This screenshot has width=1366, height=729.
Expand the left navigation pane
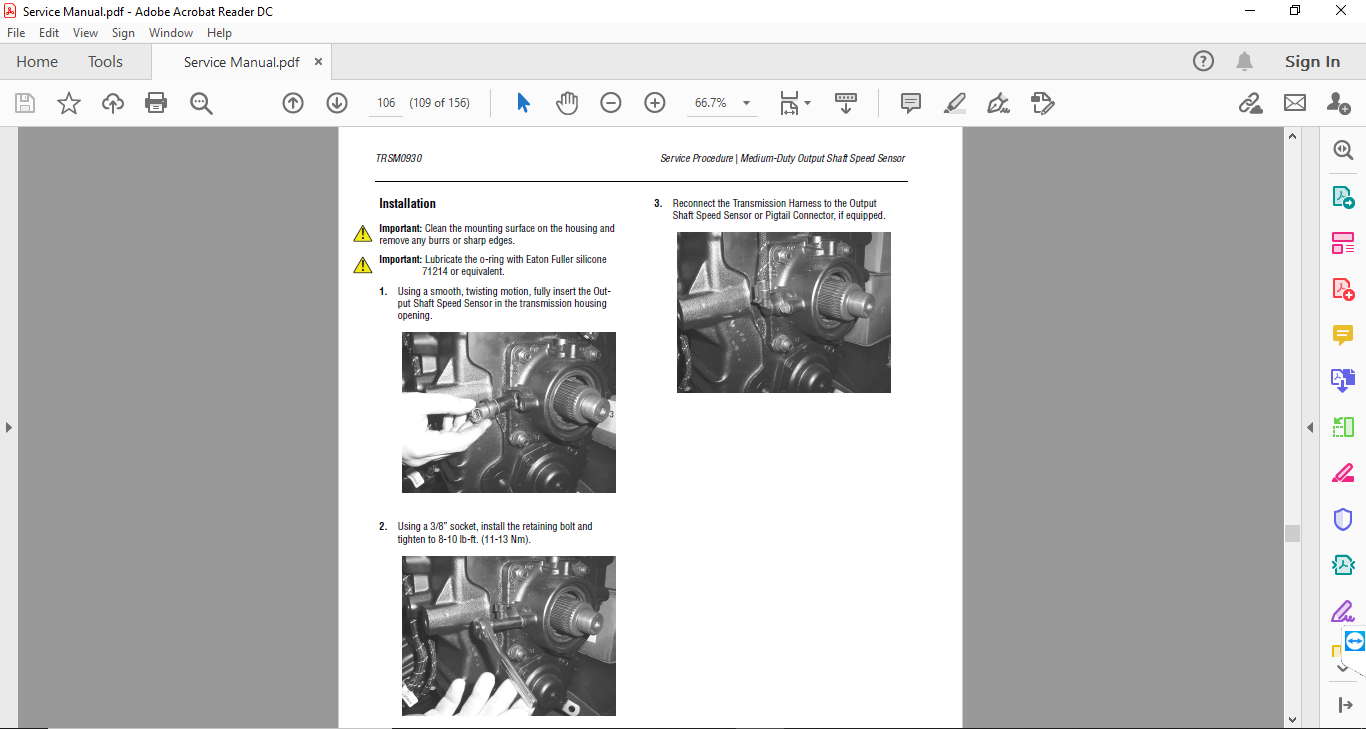click(x=9, y=427)
